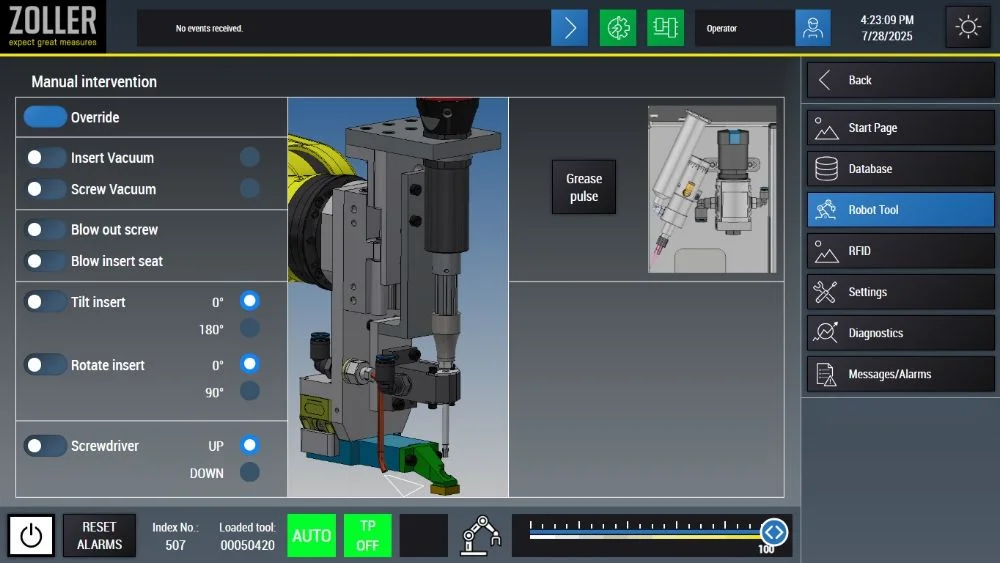The image size is (1000, 563).
Task: Click the operator user profile icon
Action: [x=812, y=28]
